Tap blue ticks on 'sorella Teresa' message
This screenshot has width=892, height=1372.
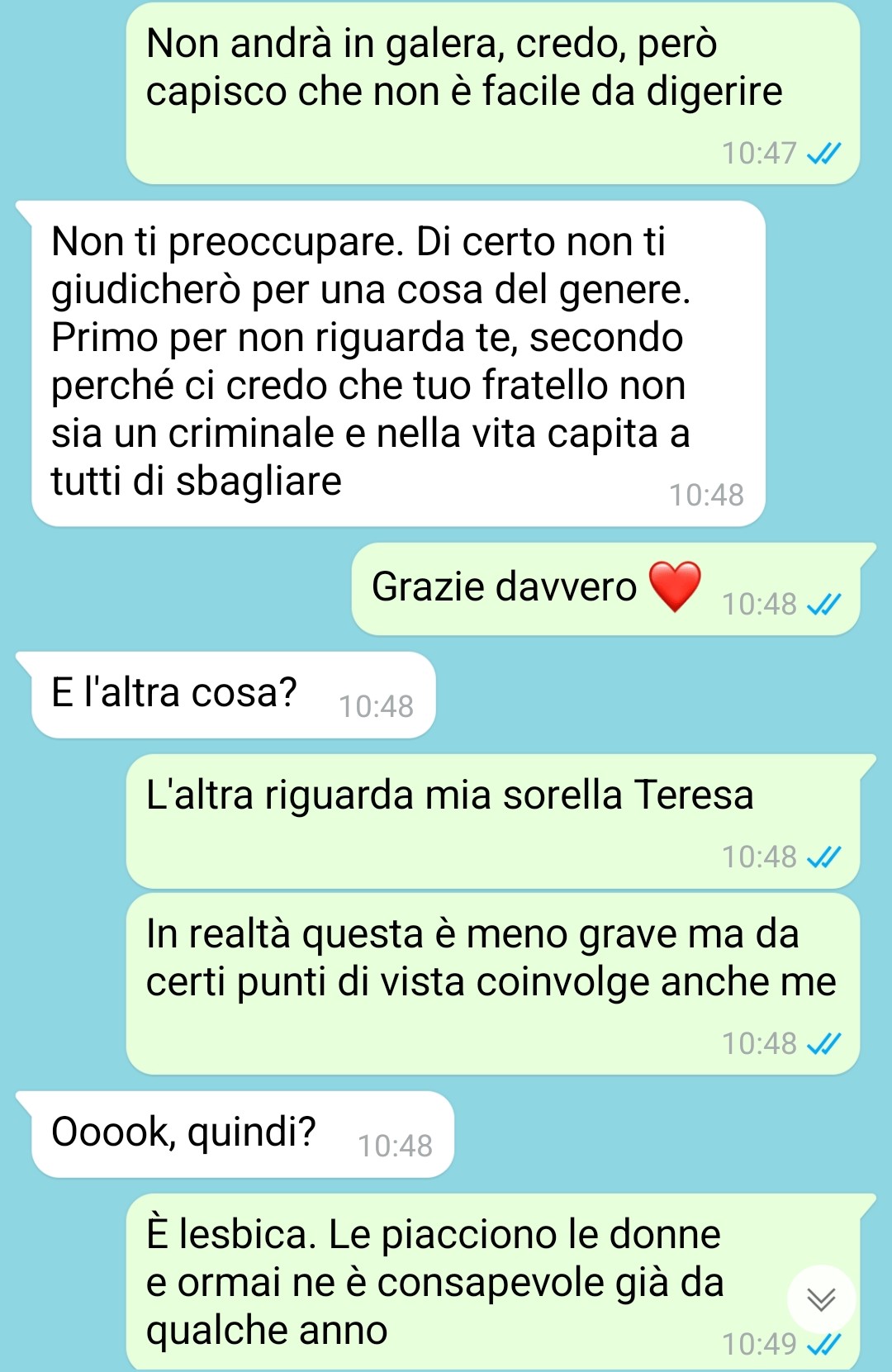(x=823, y=857)
